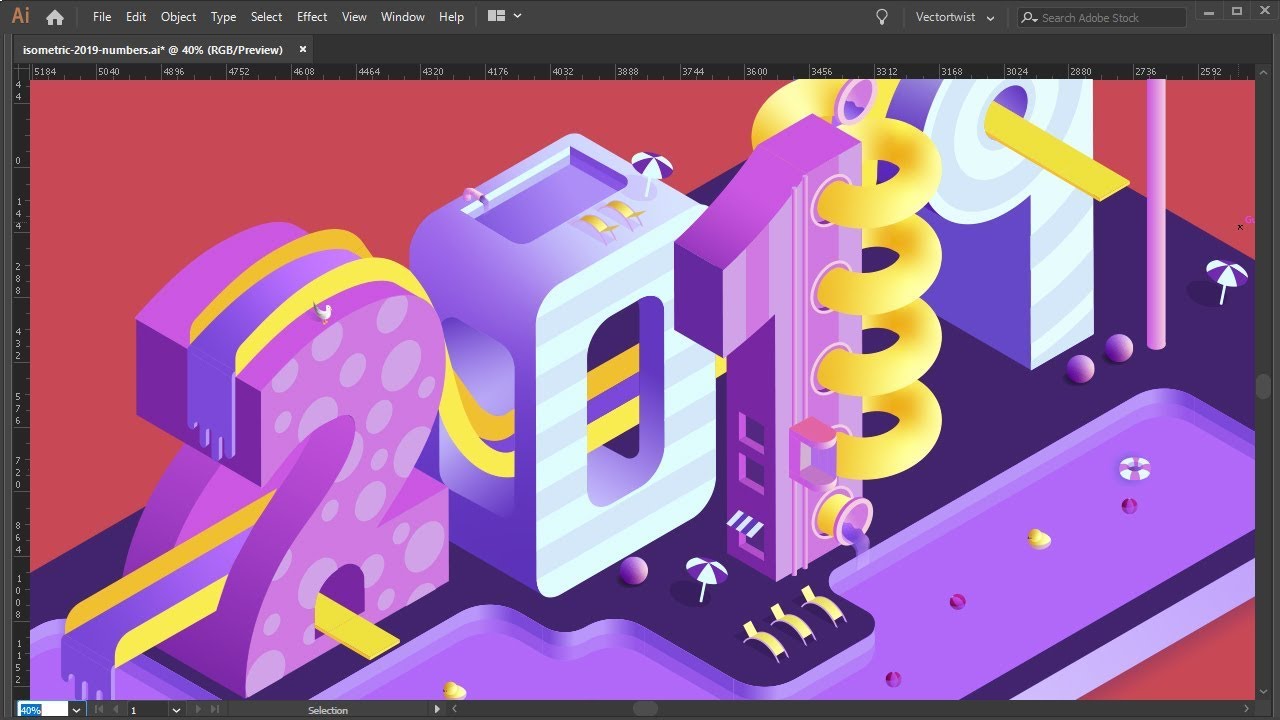Open the View menu
Screen dimensions: 1280x720
(354, 17)
